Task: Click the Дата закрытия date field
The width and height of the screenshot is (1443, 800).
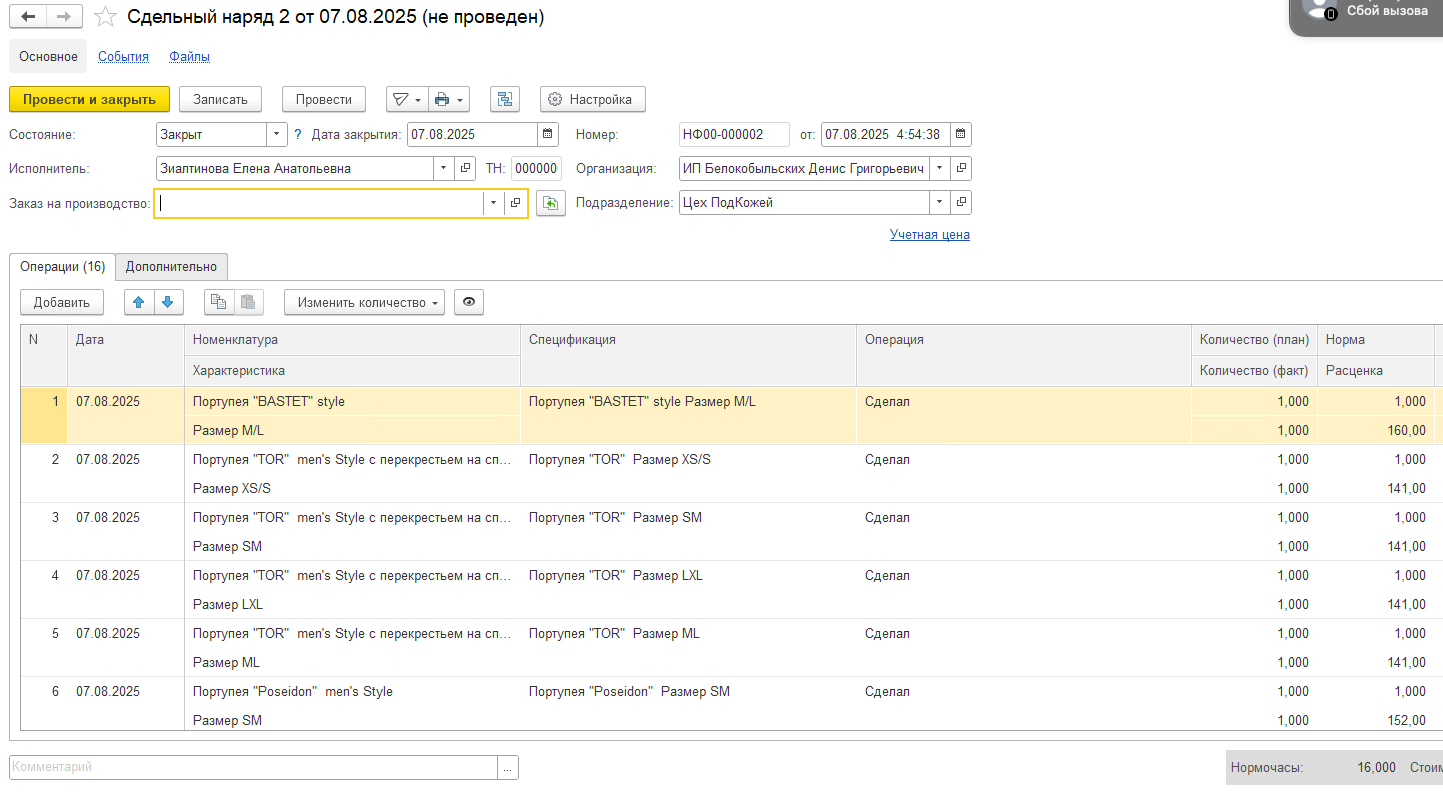Action: pyautogui.click(x=472, y=134)
